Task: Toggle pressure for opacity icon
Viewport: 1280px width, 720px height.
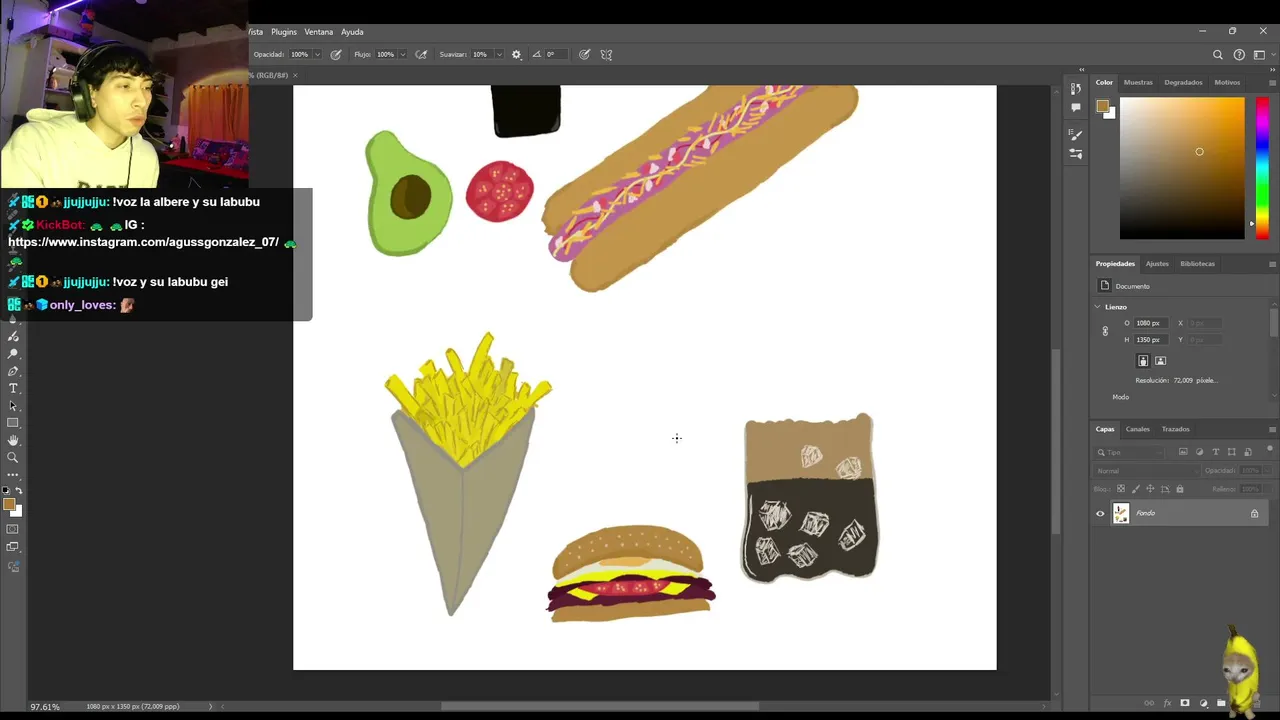Action: (x=336, y=54)
